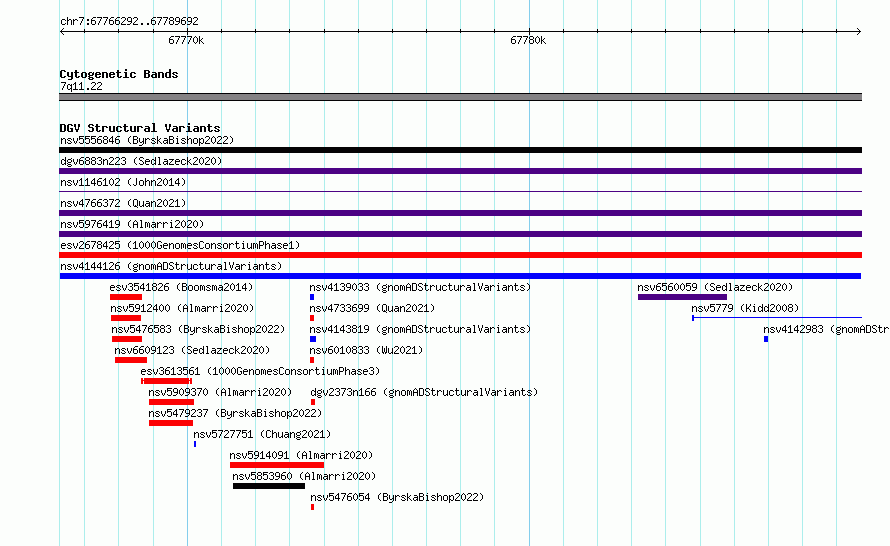Screen dimensions: 890x546
Task: Select the 7q11.22 band label
Action: (x=81, y=86)
